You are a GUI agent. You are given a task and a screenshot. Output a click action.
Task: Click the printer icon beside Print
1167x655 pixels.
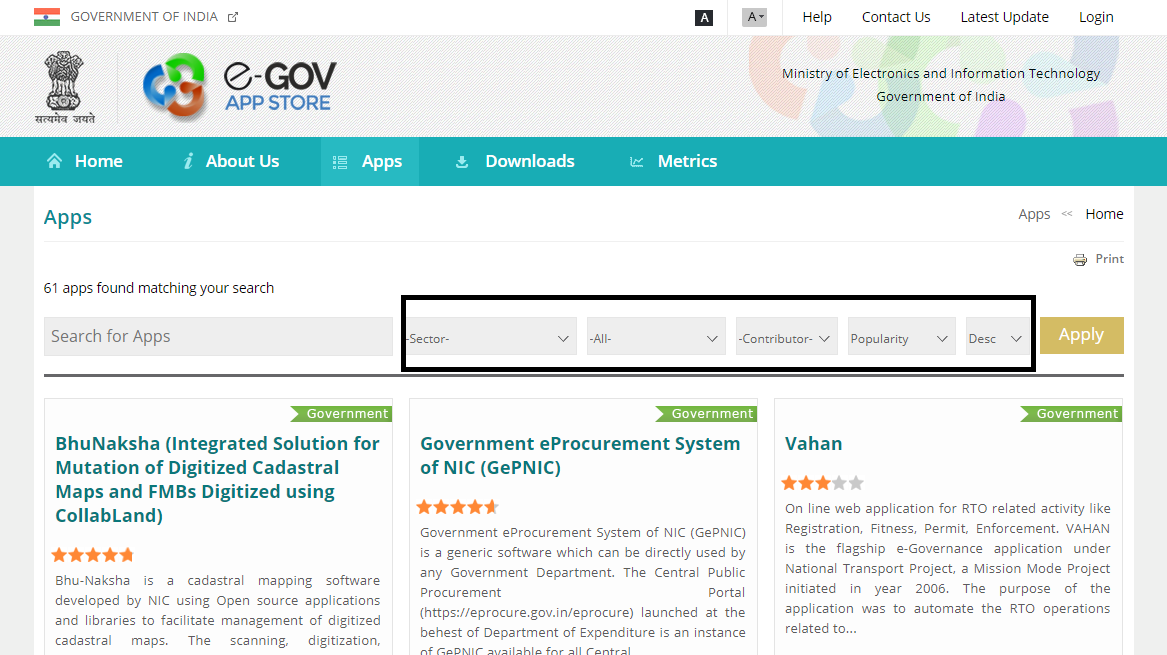pos(1079,258)
